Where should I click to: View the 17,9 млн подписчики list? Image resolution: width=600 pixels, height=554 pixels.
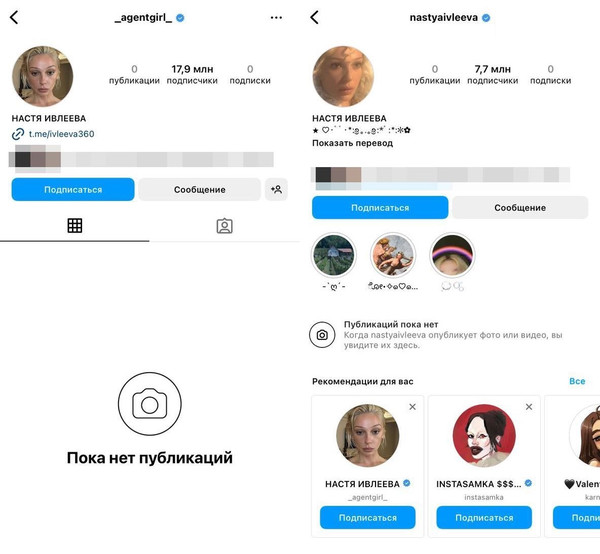pos(192,75)
